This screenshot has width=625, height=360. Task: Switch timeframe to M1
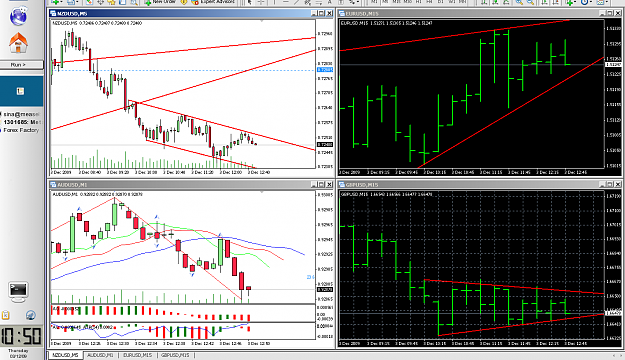373,2
